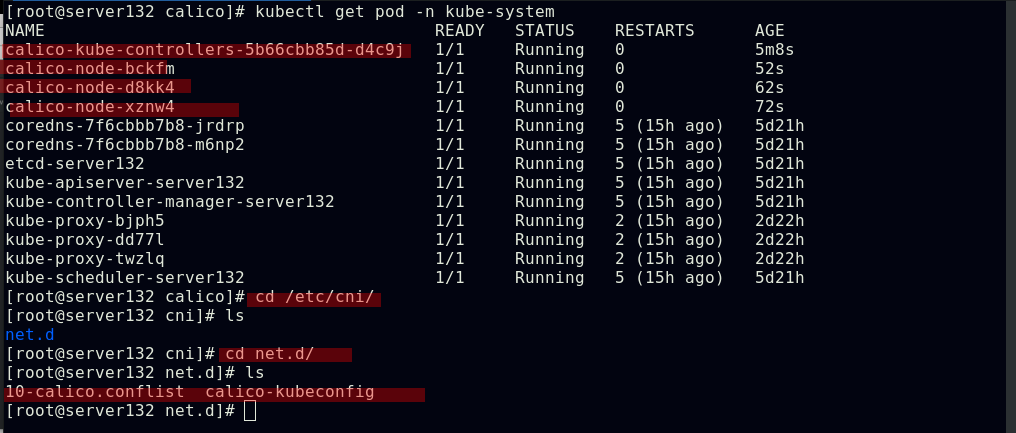Click the AGE column header
The height and width of the screenshot is (433, 1016).
(x=770, y=31)
